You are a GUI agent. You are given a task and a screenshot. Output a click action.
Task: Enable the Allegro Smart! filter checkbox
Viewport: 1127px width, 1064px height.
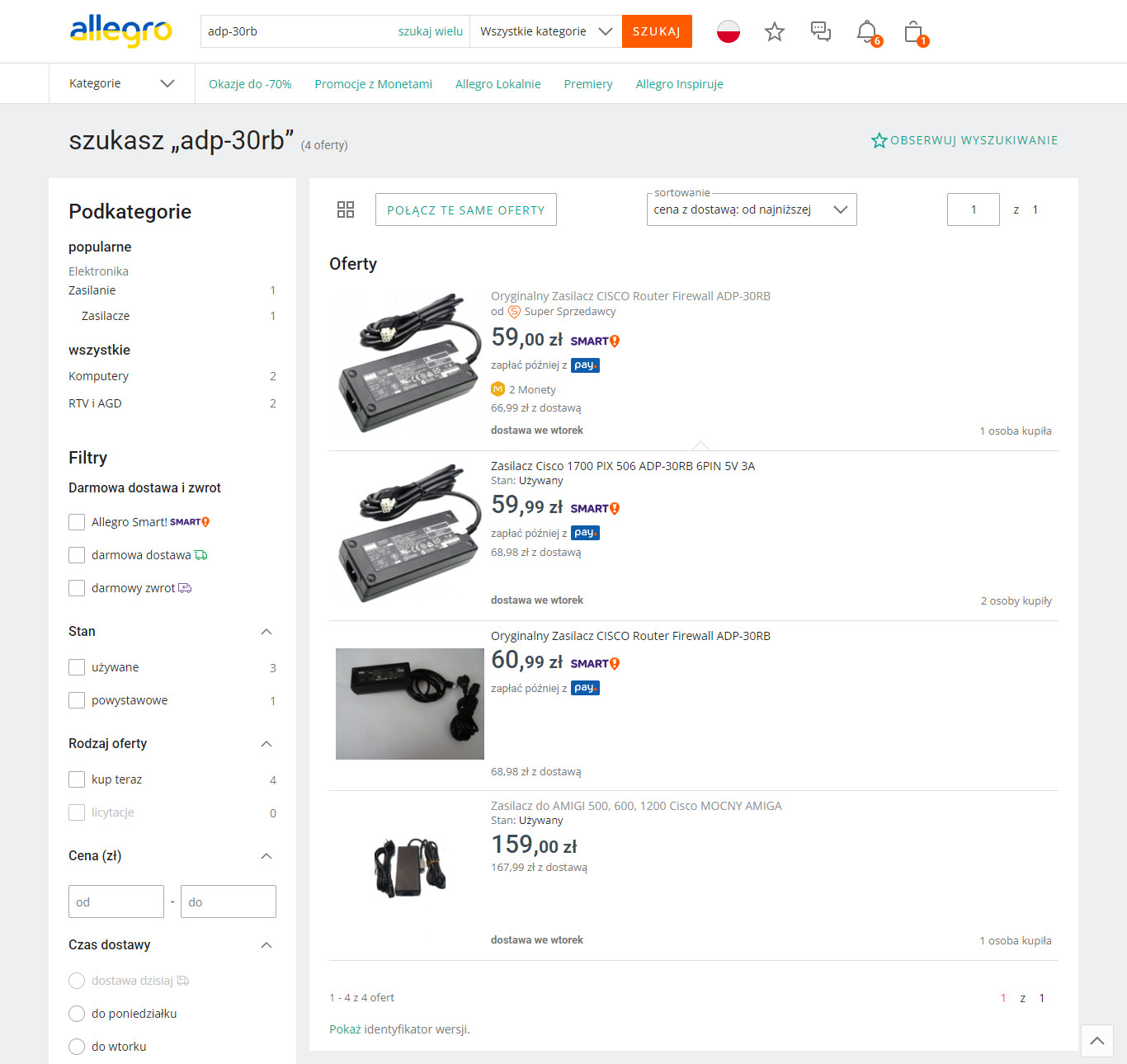77,522
